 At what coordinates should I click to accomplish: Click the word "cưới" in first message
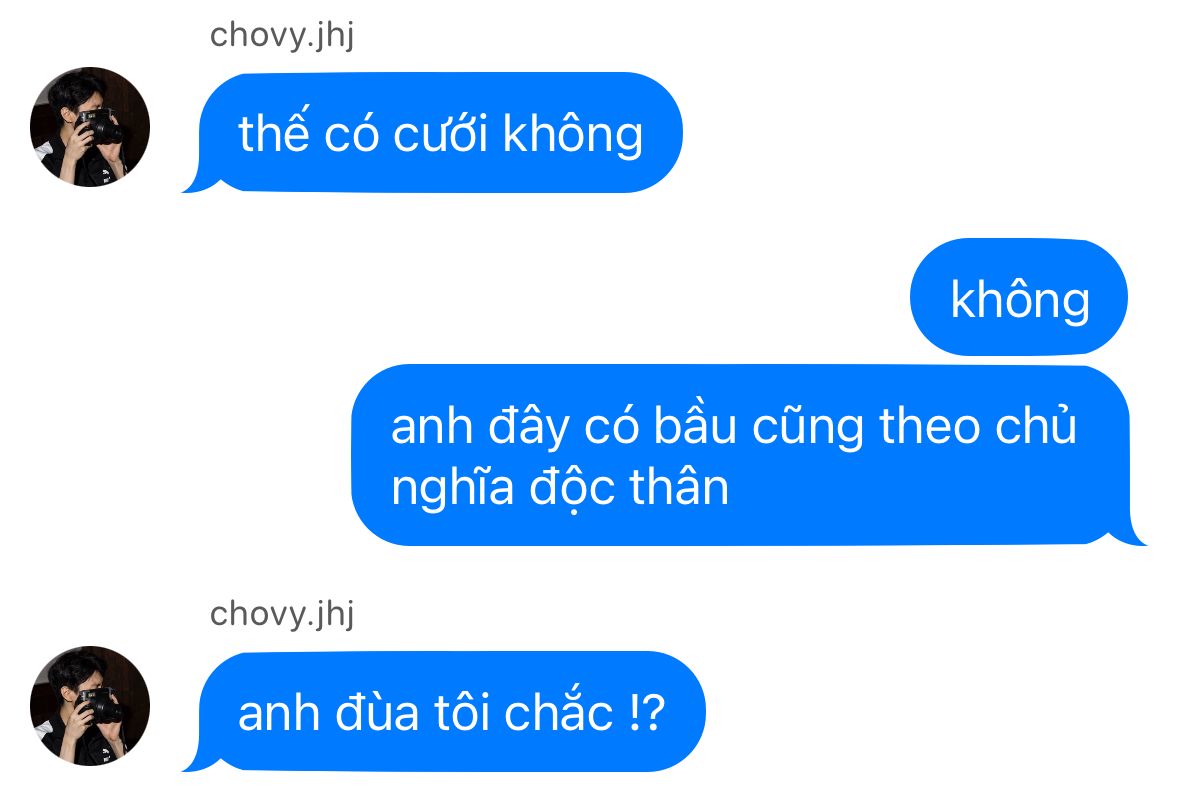(x=441, y=134)
